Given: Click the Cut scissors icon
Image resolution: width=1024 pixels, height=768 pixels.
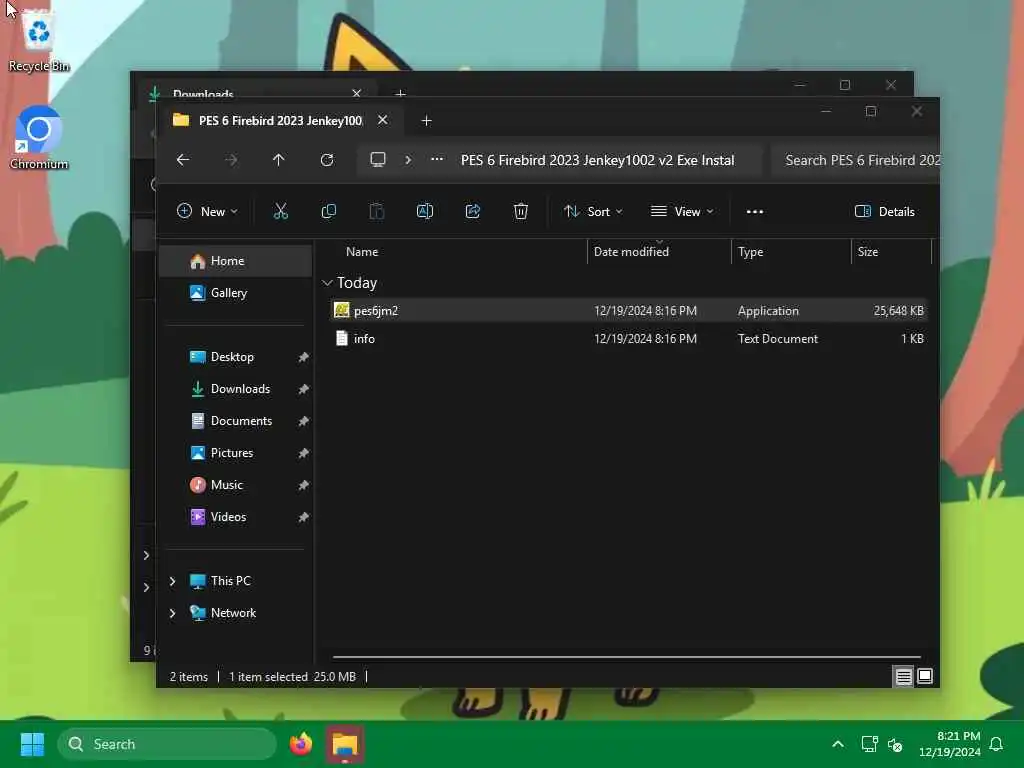Looking at the screenshot, I should click(280, 212).
